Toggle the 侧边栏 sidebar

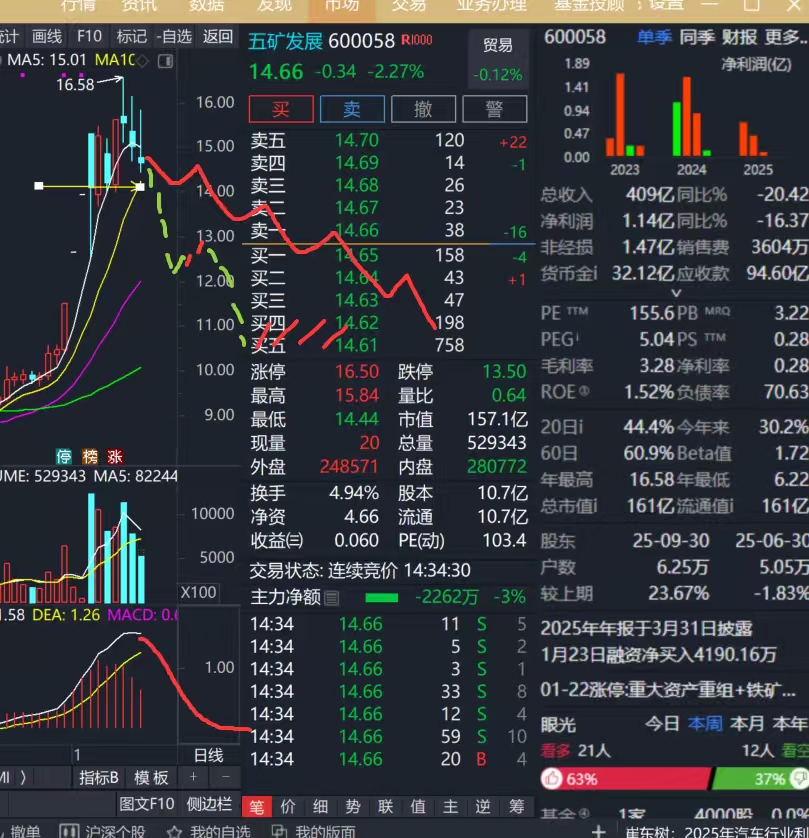tap(209, 804)
